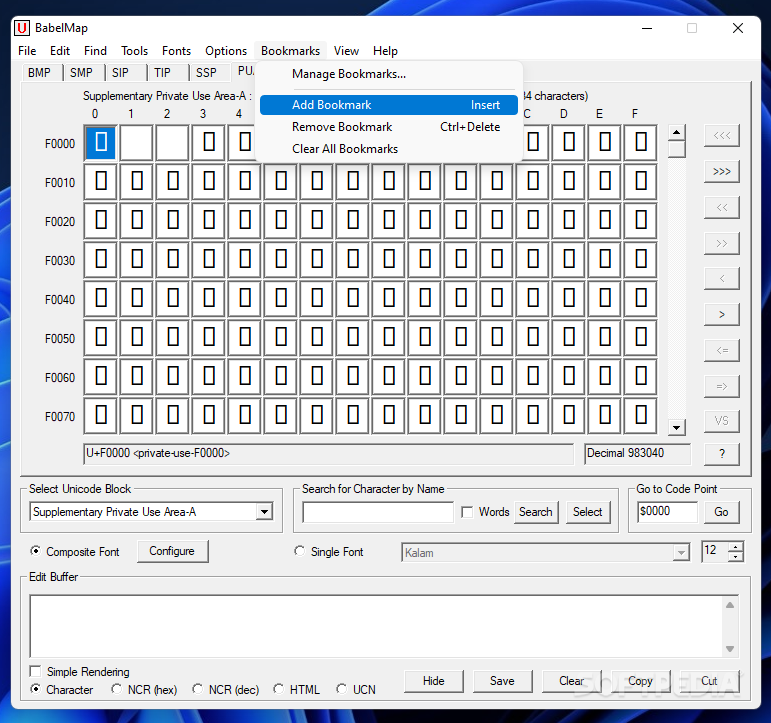Jump back with the <<< navigation button
The image size is (771, 723).
pos(721,136)
